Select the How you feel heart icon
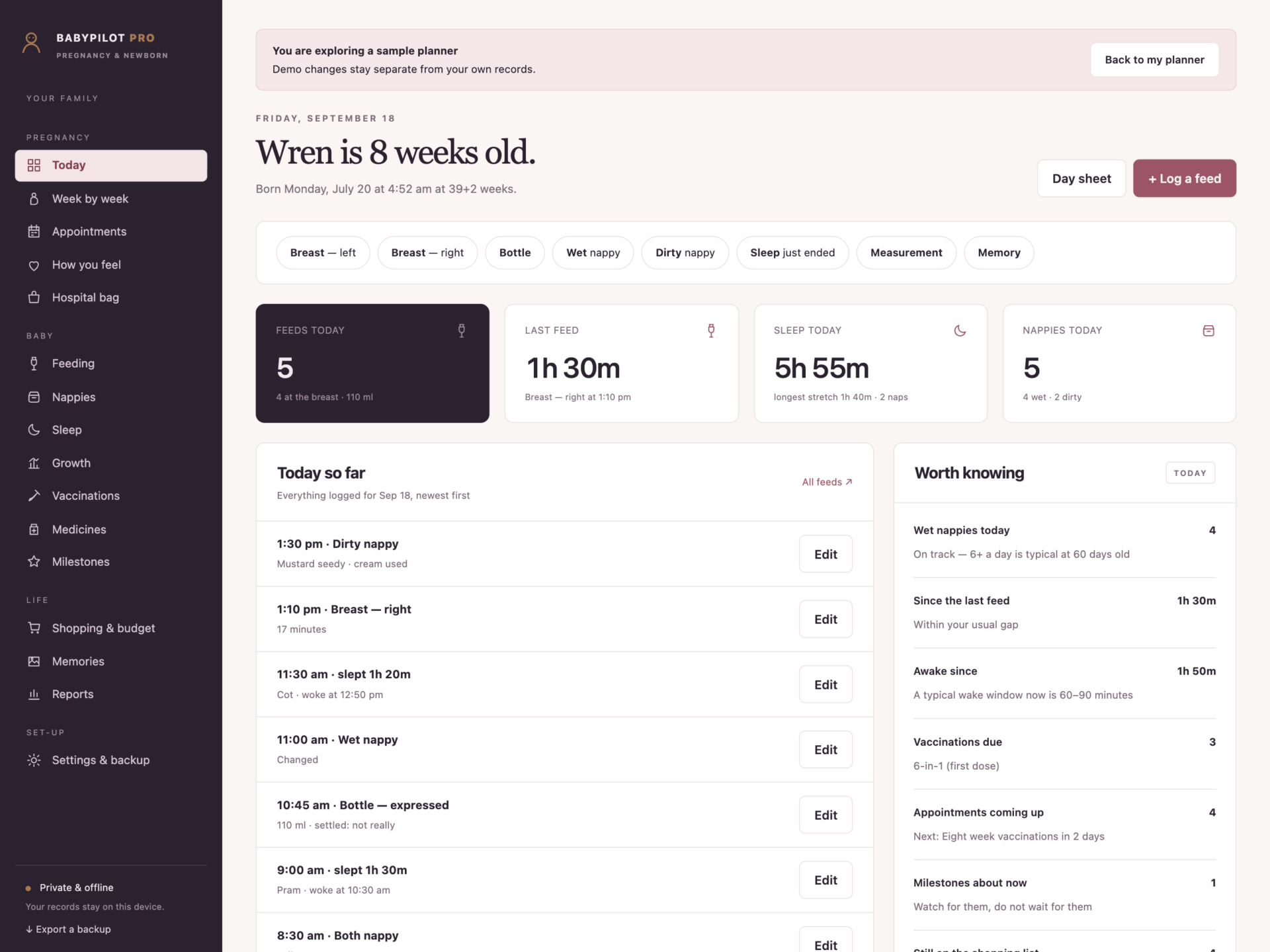Viewport: 1270px width, 952px height. tap(34, 265)
